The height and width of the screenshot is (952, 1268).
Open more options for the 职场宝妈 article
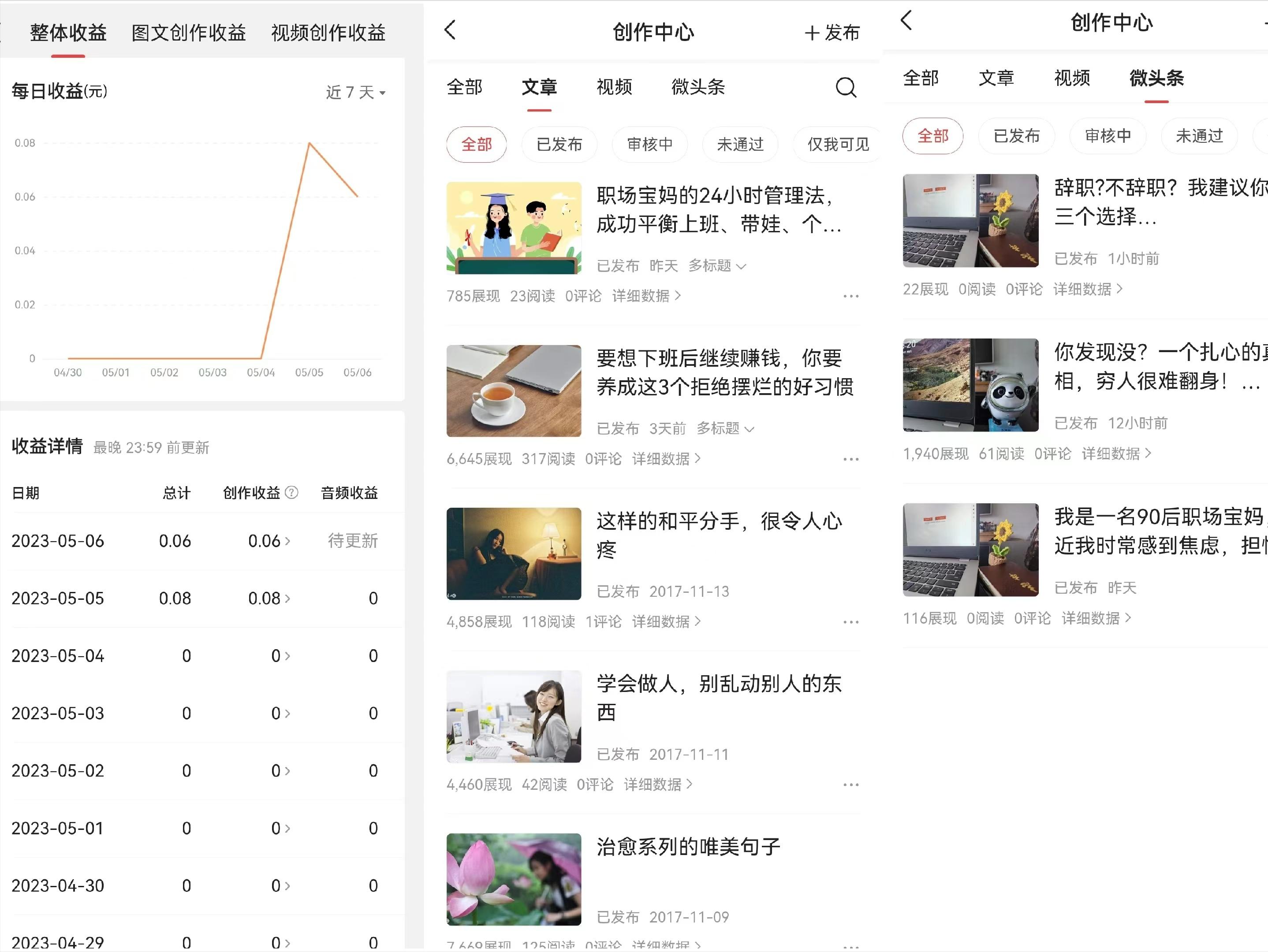coord(850,296)
